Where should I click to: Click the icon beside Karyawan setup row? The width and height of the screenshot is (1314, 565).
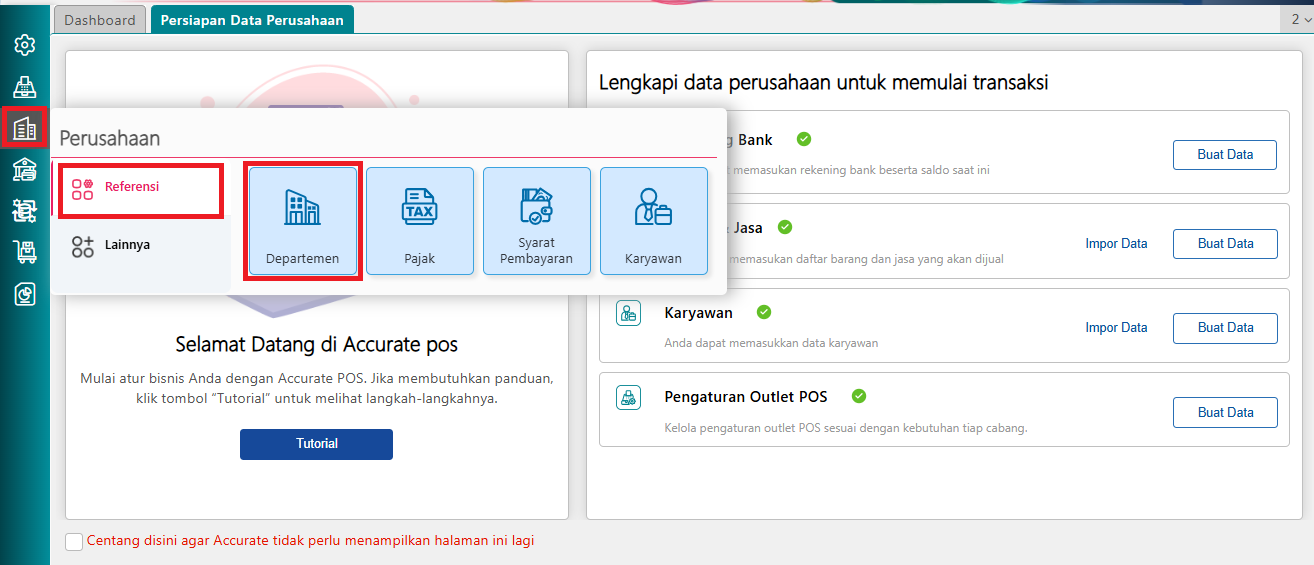628,313
